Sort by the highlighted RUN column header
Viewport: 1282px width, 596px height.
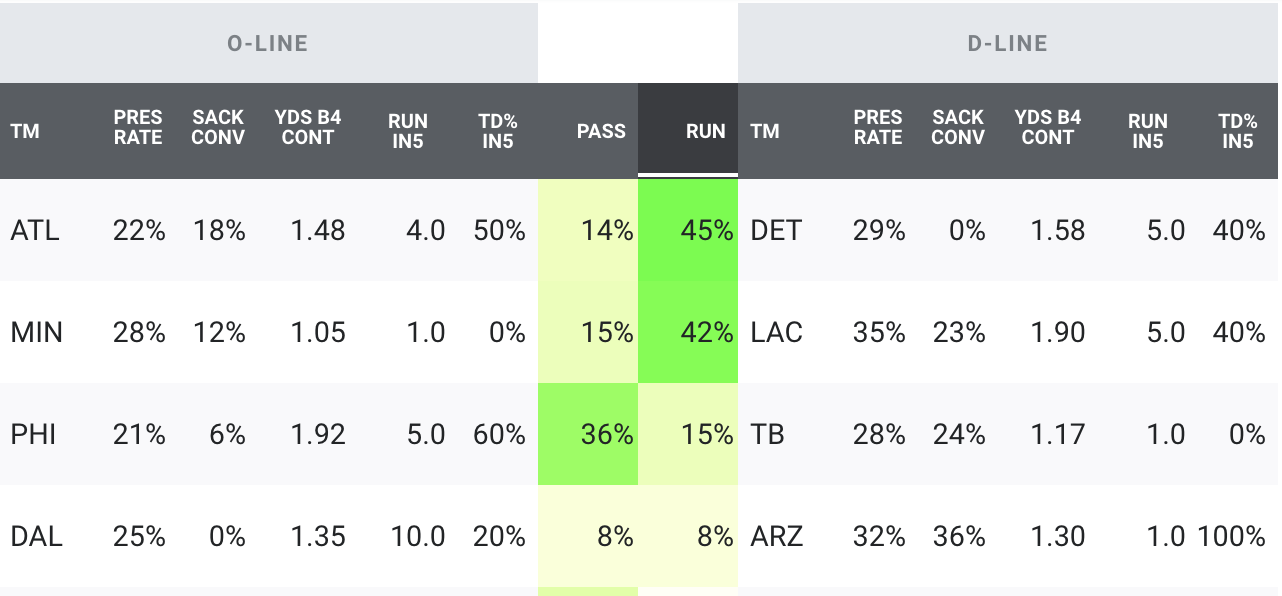(x=705, y=131)
